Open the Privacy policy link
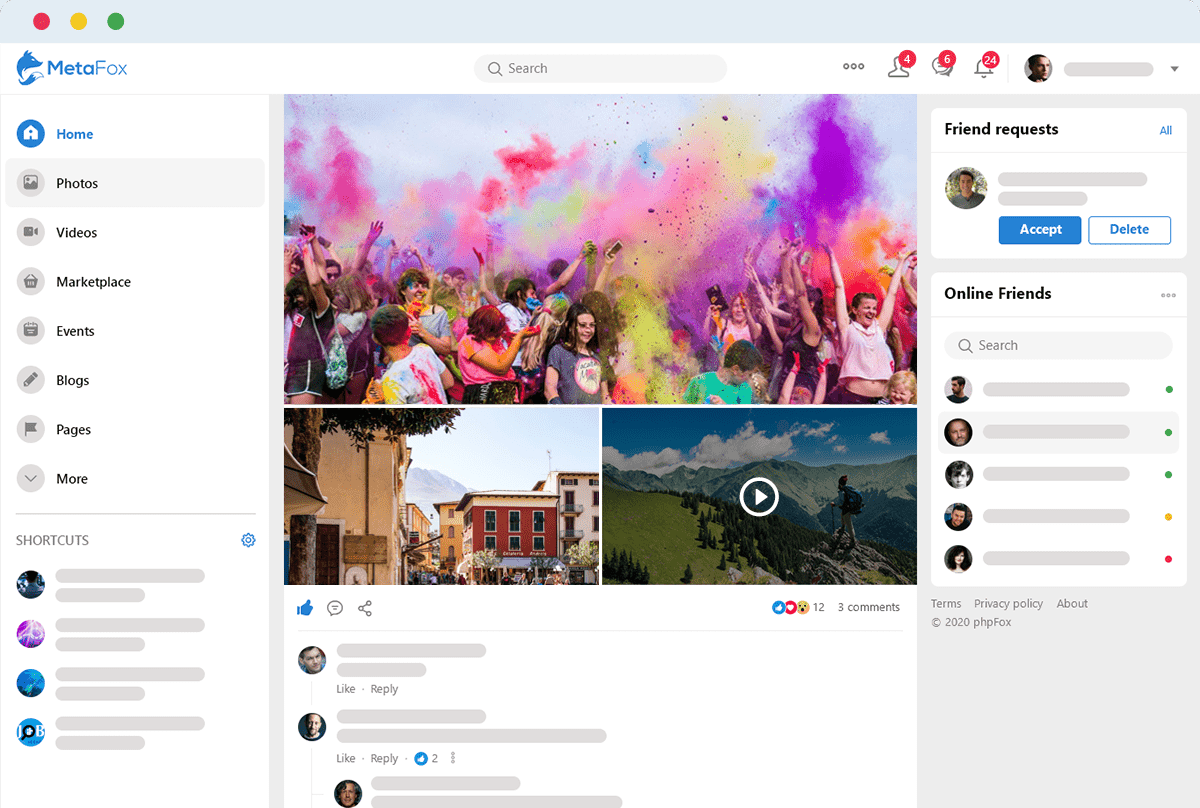The width and height of the screenshot is (1200, 808). pos(1008,604)
